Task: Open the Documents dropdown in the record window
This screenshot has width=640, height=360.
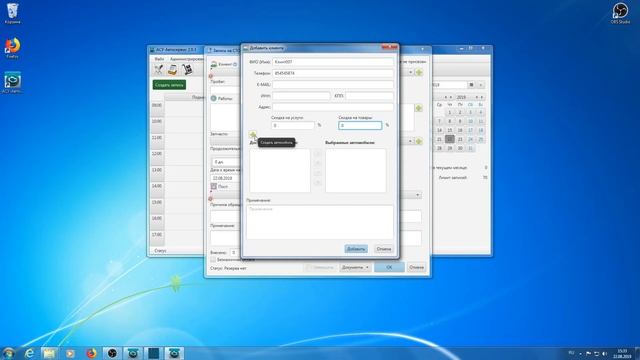Action: [x=355, y=267]
